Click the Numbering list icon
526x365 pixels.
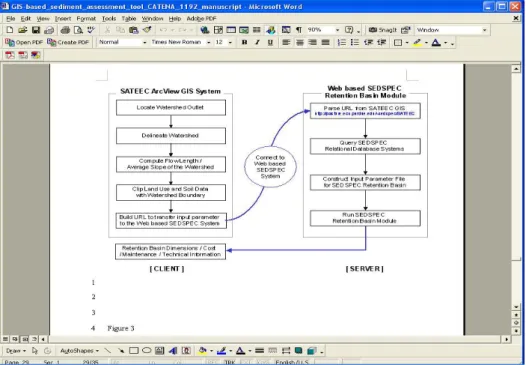coord(341,43)
